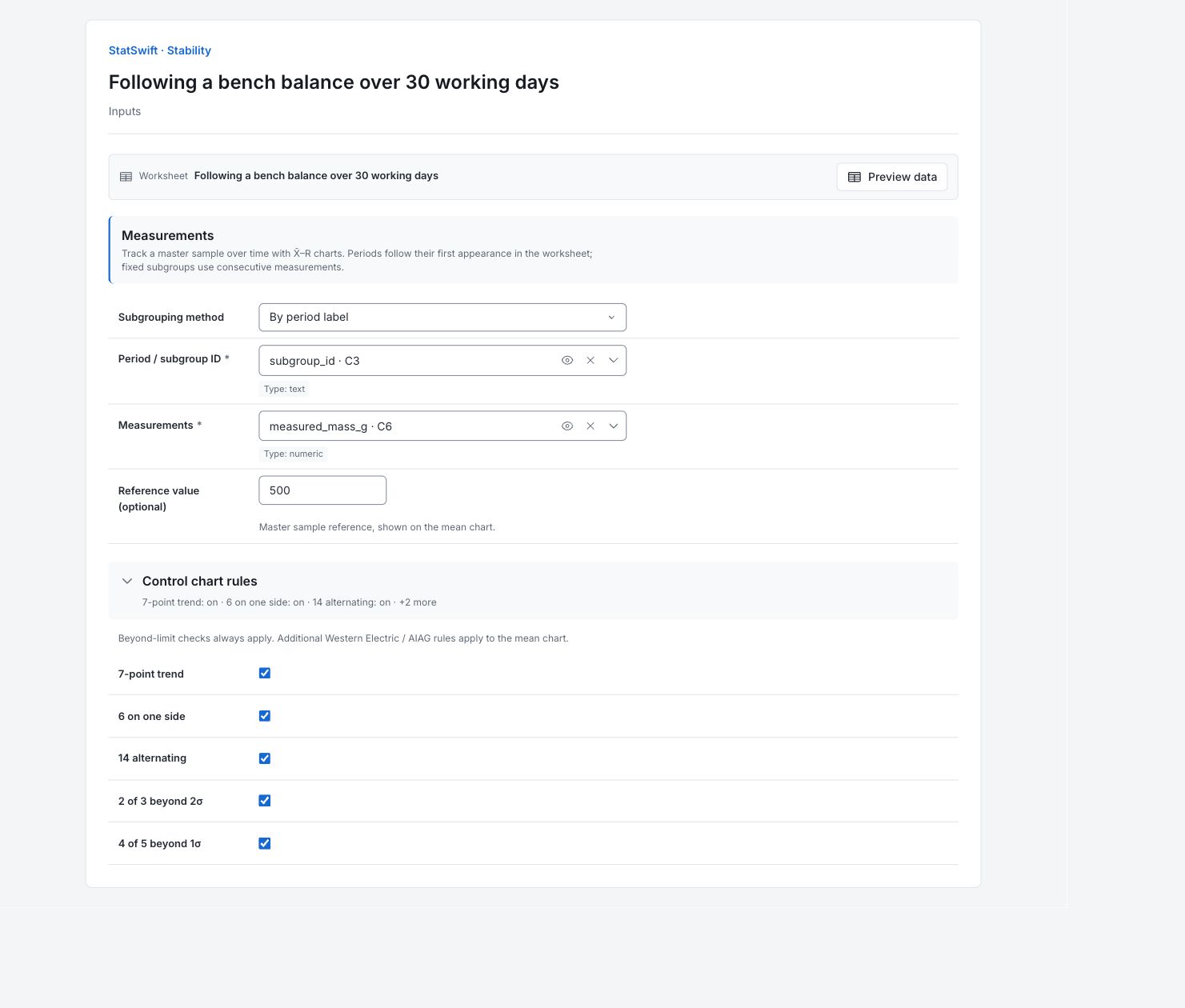The width and height of the screenshot is (1185, 1008).
Task: Uncheck the 7-point trend rule
Action: point(265,673)
